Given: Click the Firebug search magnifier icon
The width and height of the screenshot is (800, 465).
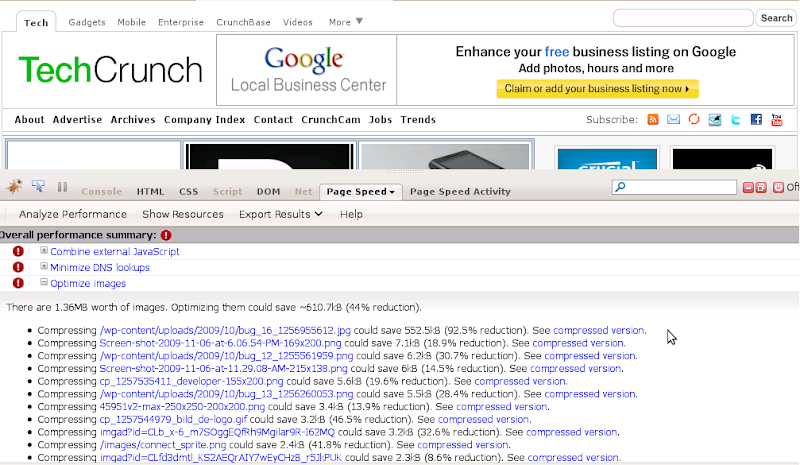Looking at the screenshot, I should pyautogui.click(x=620, y=187).
